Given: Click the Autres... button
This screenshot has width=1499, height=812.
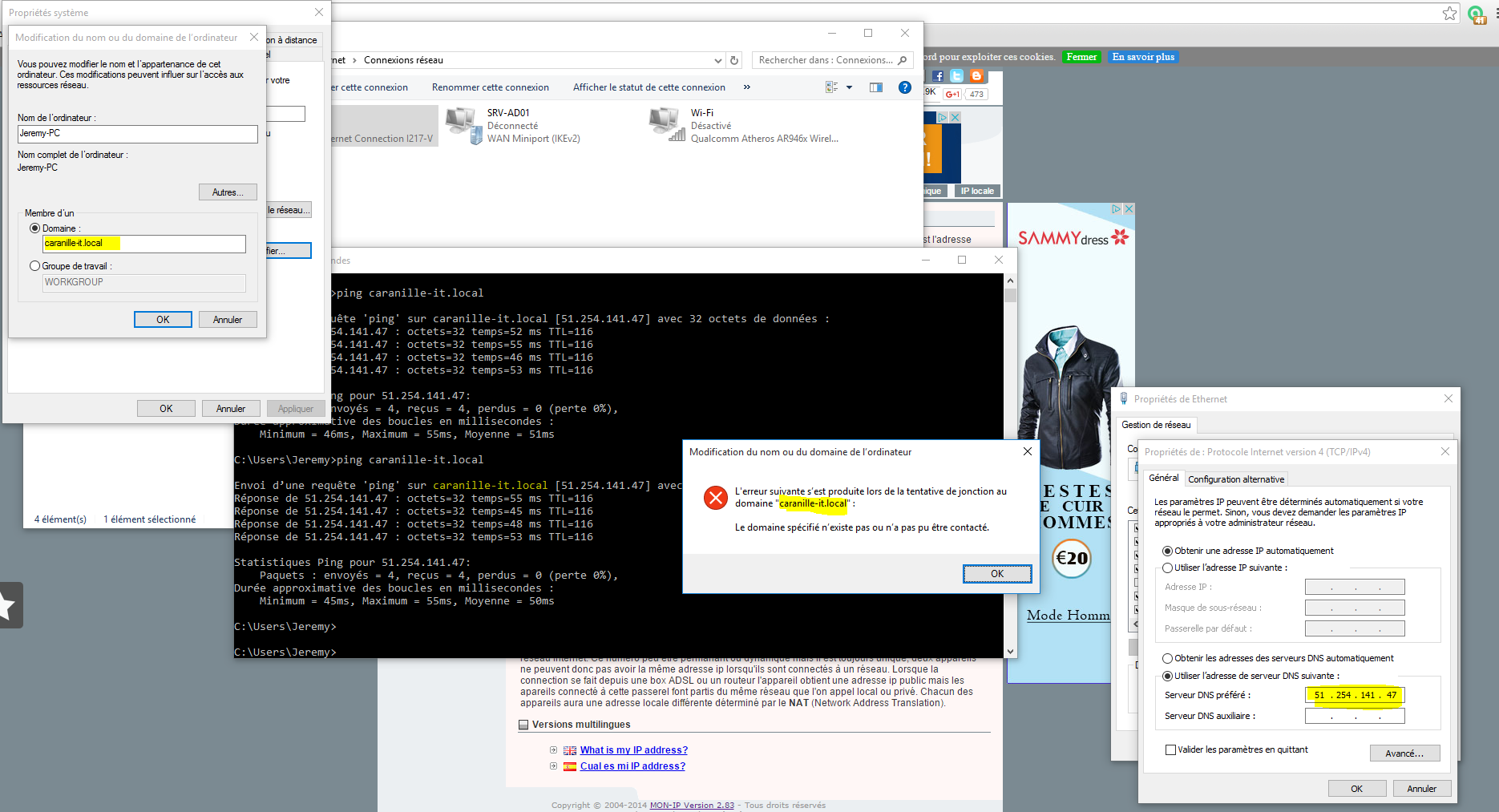Looking at the screenshot, I should 228,192.
